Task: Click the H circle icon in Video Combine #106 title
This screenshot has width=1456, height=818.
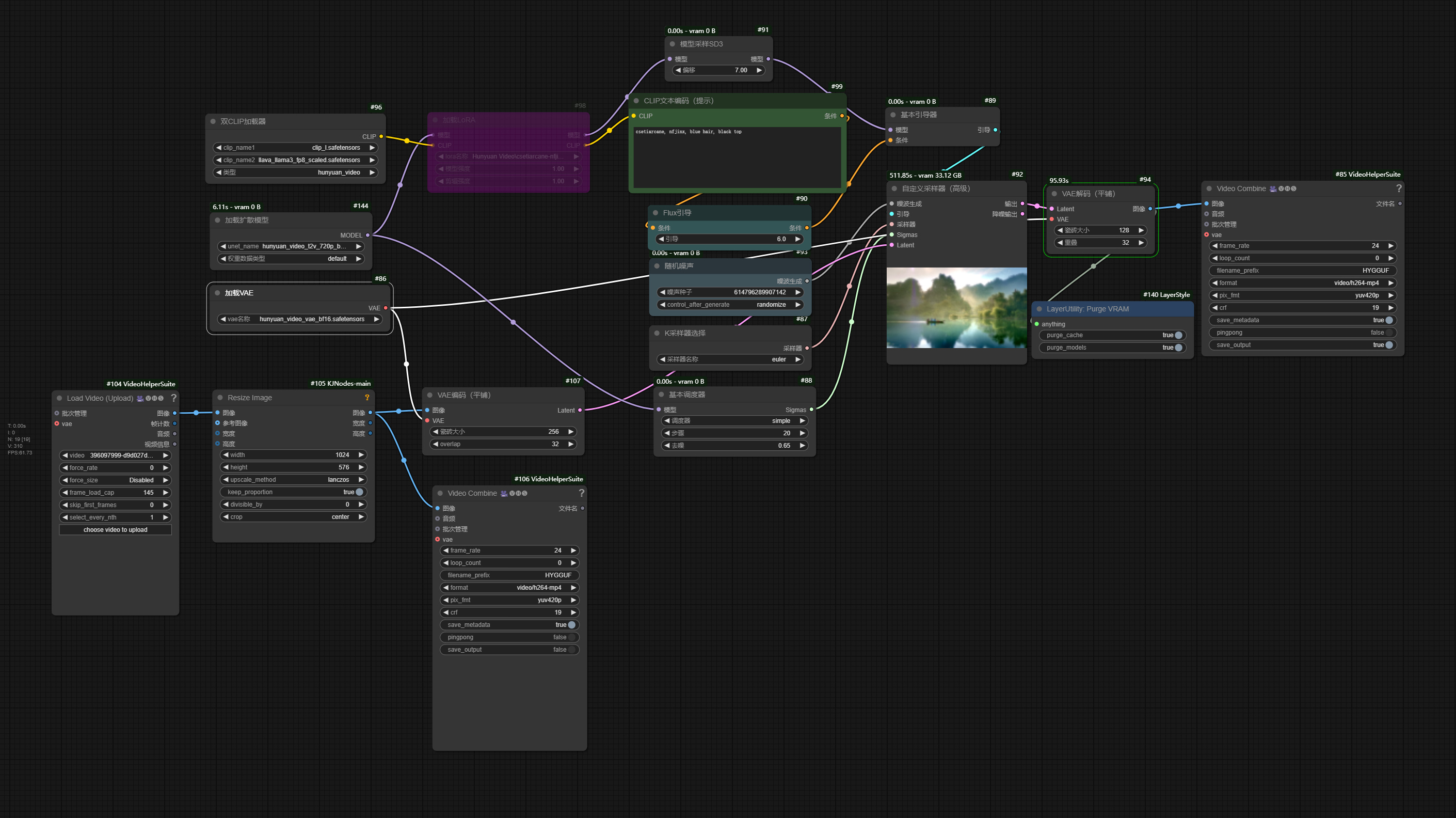Action: pos(519,493)
